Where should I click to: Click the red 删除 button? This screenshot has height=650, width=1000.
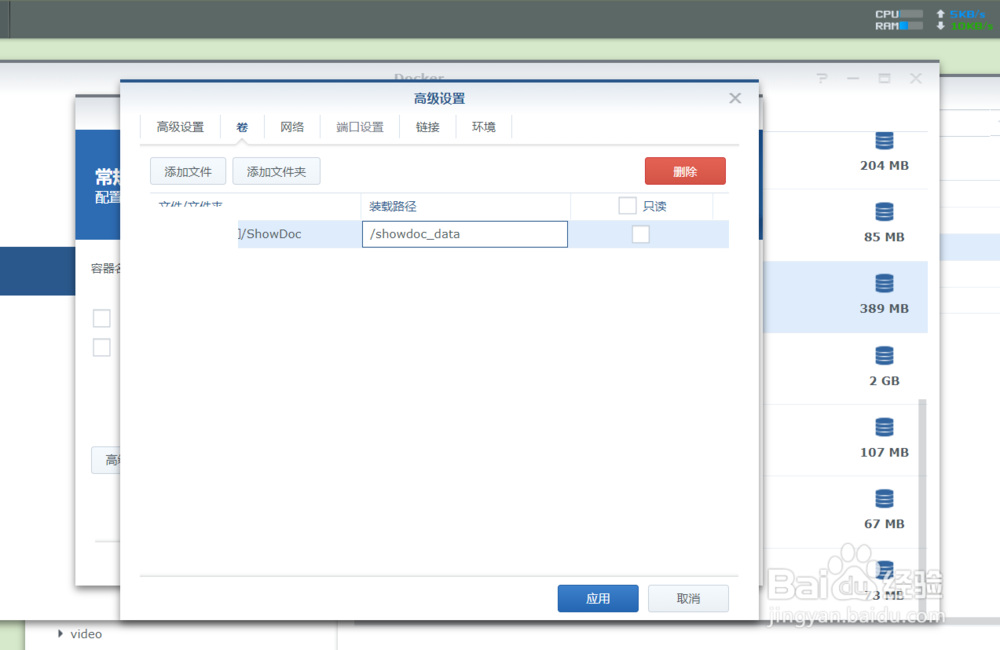coord(685,171)
